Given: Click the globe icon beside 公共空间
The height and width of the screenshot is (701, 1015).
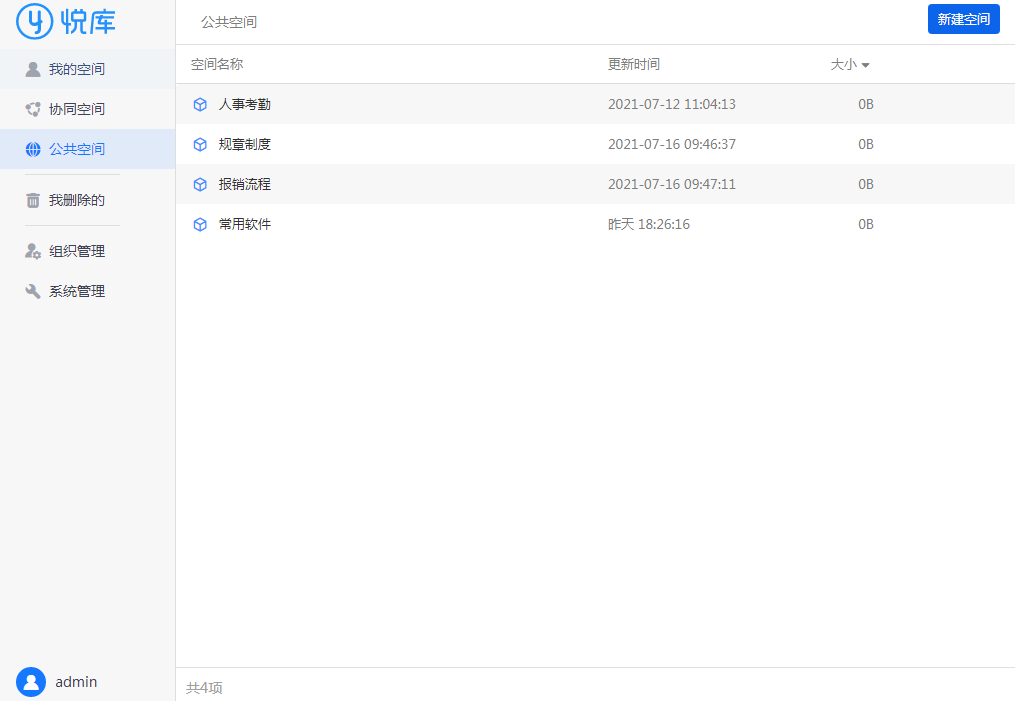Looking at the screenshot, I should (x=33, y=150).
